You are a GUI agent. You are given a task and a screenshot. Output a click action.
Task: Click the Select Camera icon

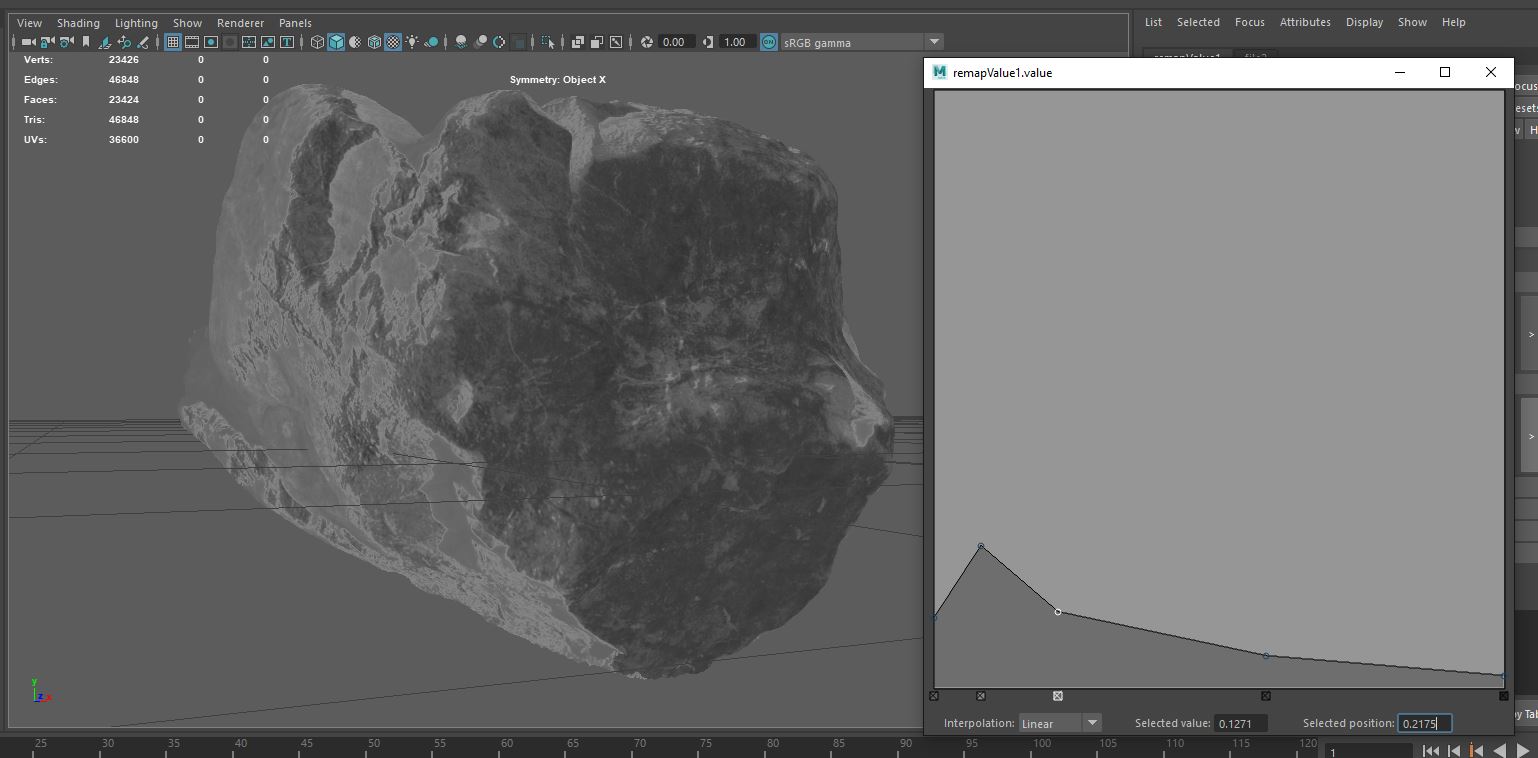pyautogui.click(x=28, y=42)
